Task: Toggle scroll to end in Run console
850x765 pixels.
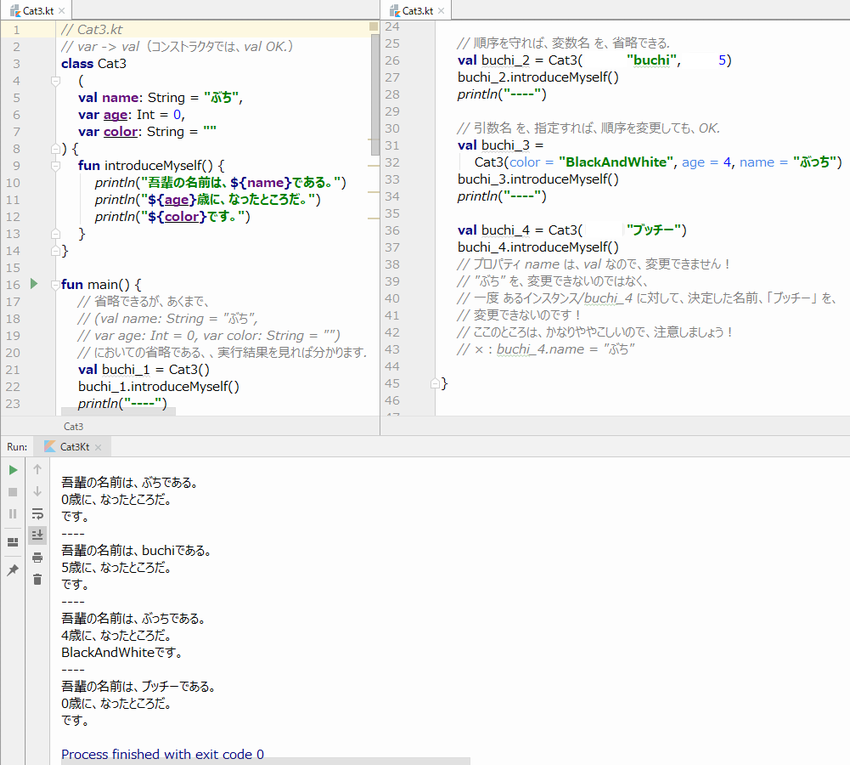Action: [37, 535]
